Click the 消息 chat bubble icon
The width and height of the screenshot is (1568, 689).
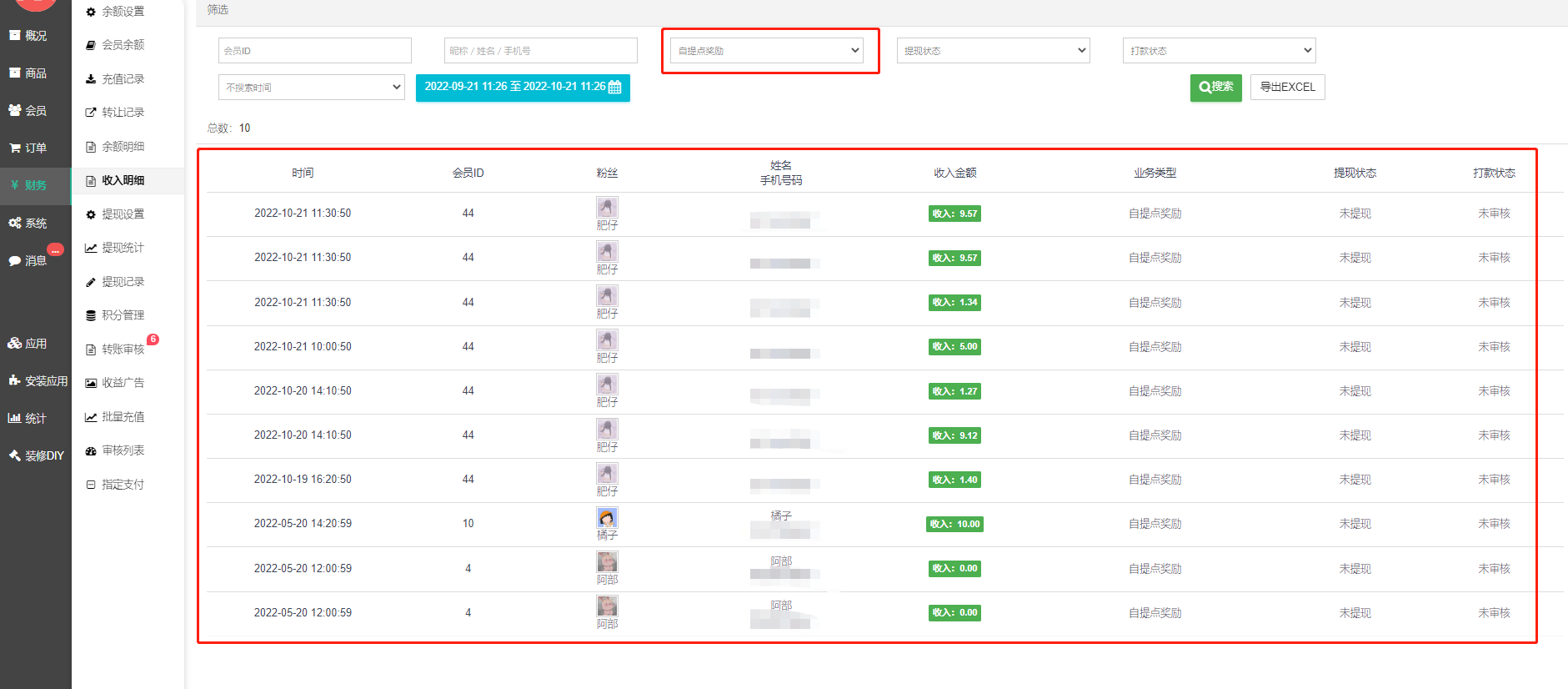(15, 261)
